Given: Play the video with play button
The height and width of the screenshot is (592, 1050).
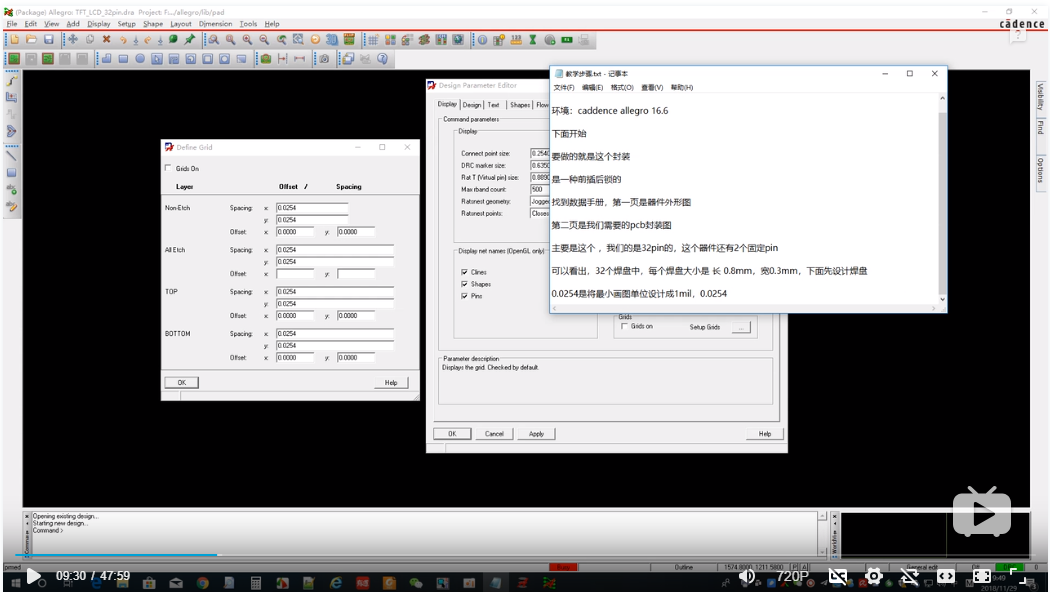Looking at the screenshot, I should coord(33,576).
